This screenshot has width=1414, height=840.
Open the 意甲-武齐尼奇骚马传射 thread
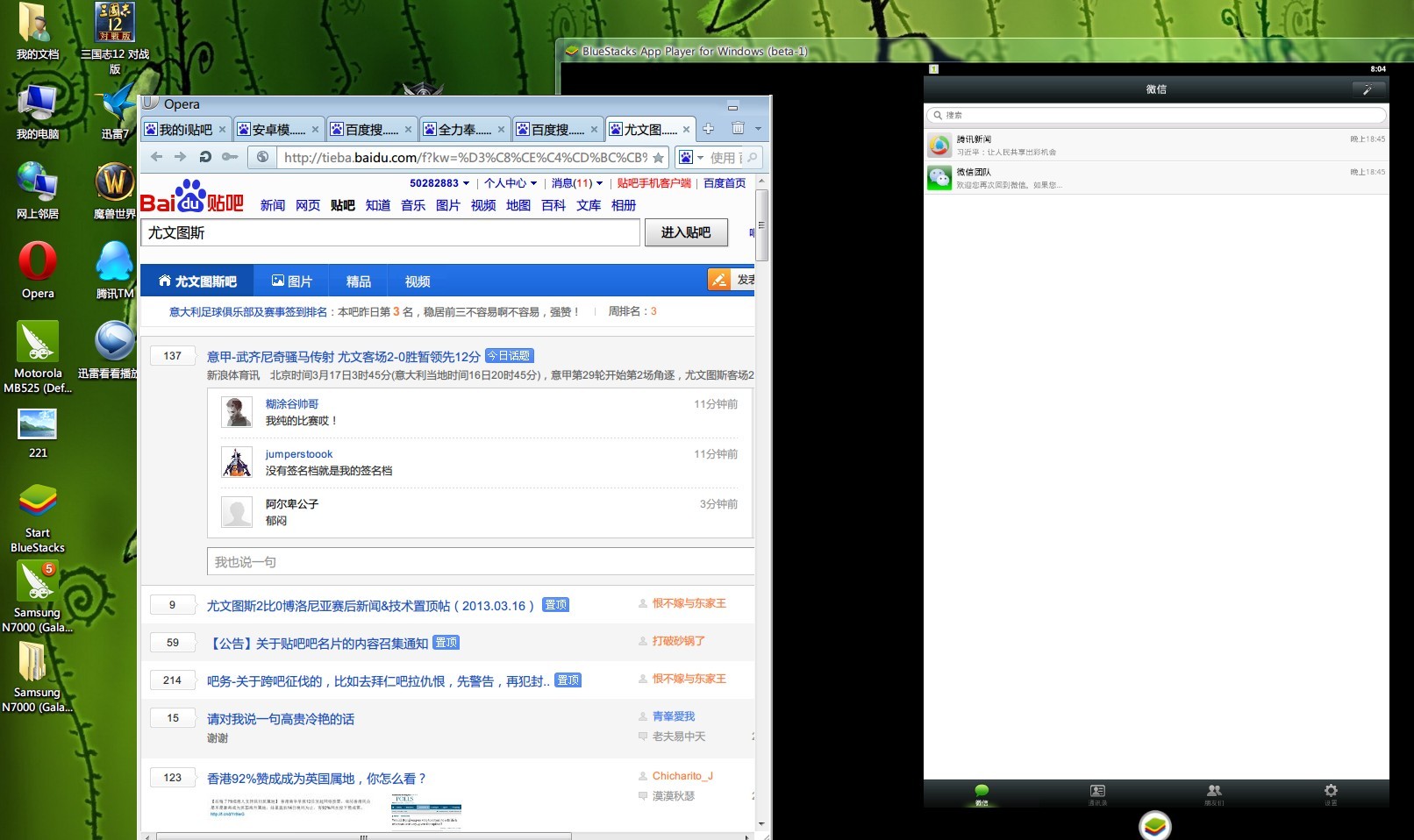click(x=343, y=357)
